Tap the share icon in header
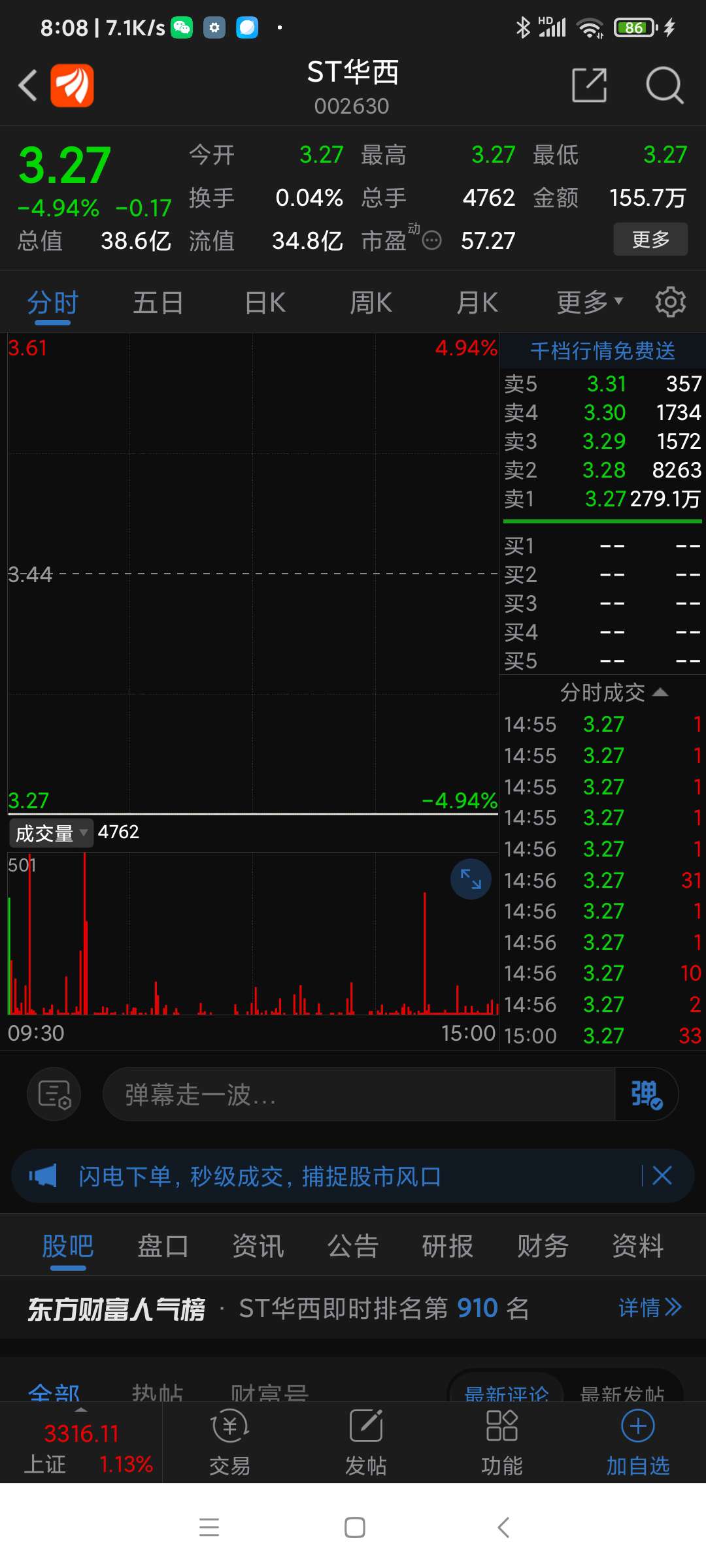Screen dimensions: 706x1568 (x=589, y=85)
